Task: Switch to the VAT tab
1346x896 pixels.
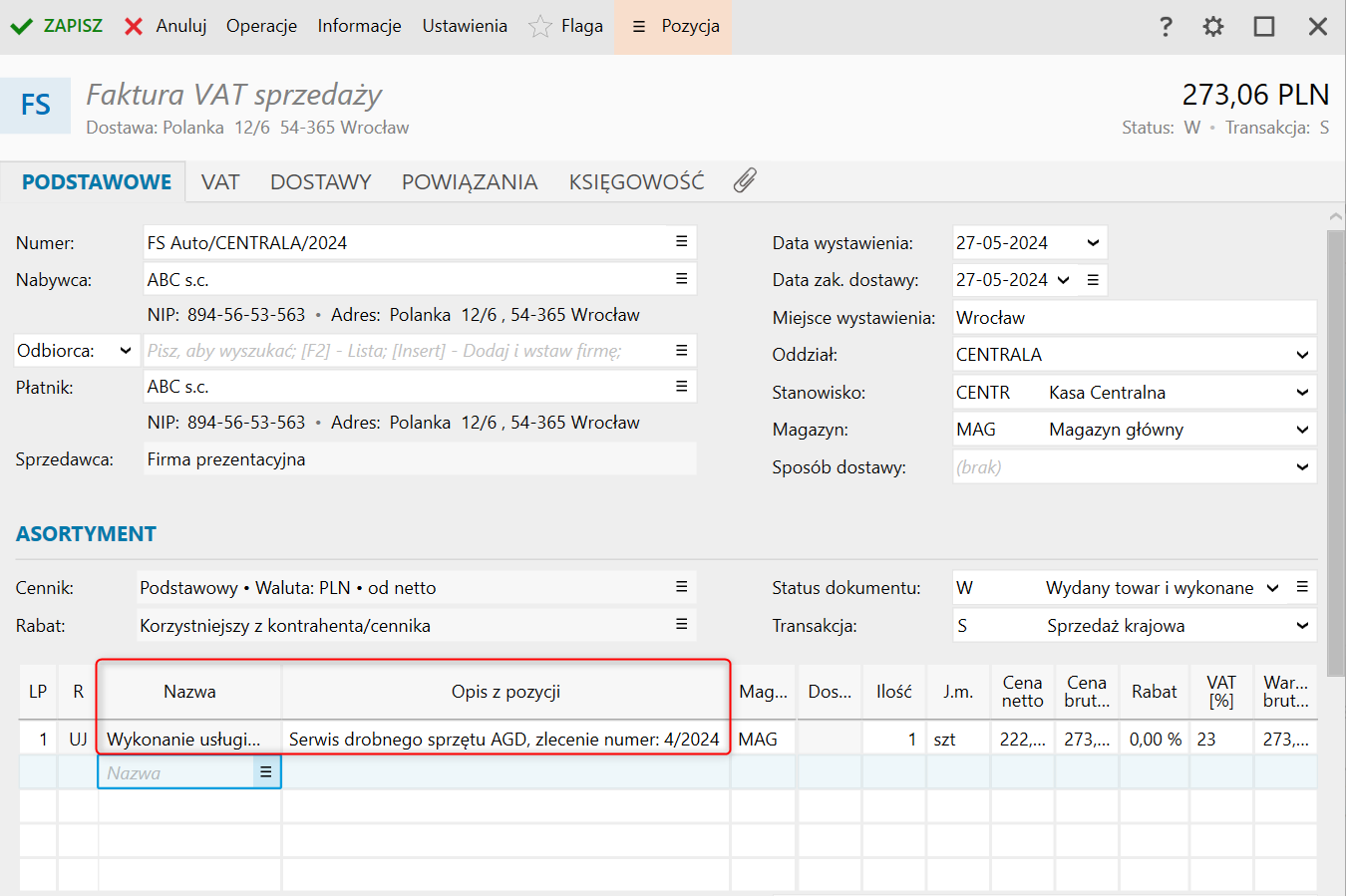Action: [220, 182]
